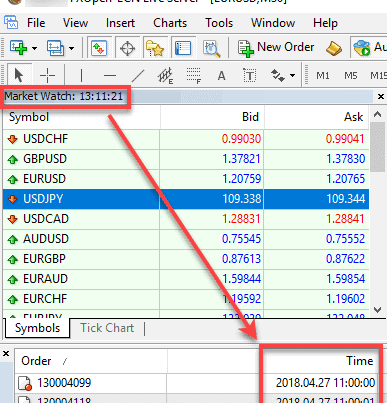The image size is (387, 403).
Task: Open the Help menu
Action: click(x=325, y=23)
